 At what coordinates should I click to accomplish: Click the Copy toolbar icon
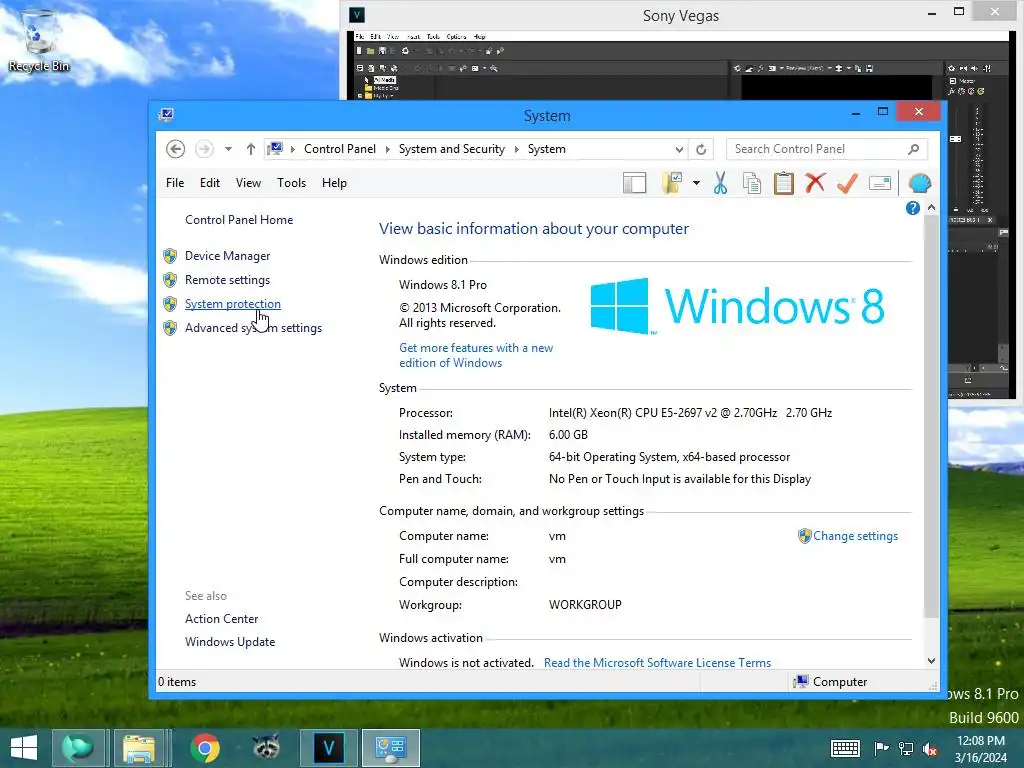click(x=752, y=184)
